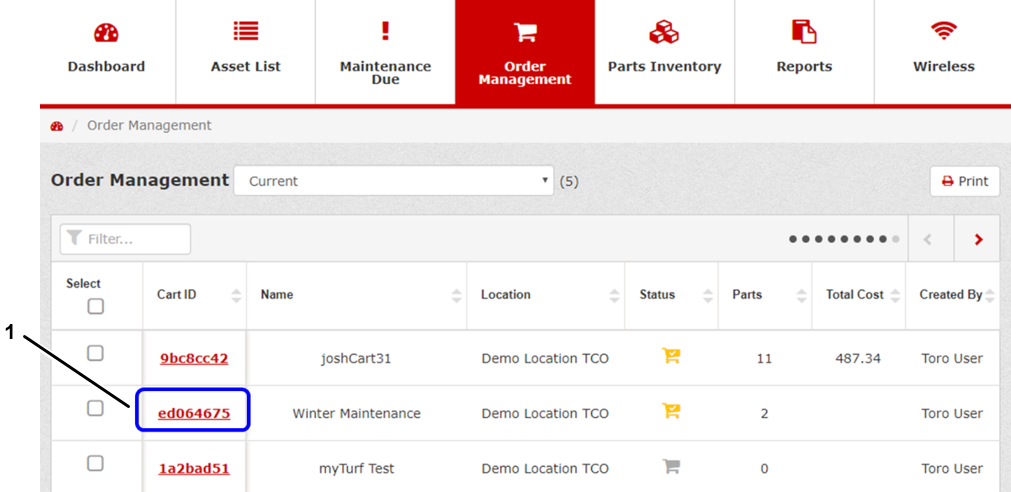1011x492 pixels.
Task: Sort table by Total Cost column arrows
Action: pyautogui.click(x=896, y=295)
